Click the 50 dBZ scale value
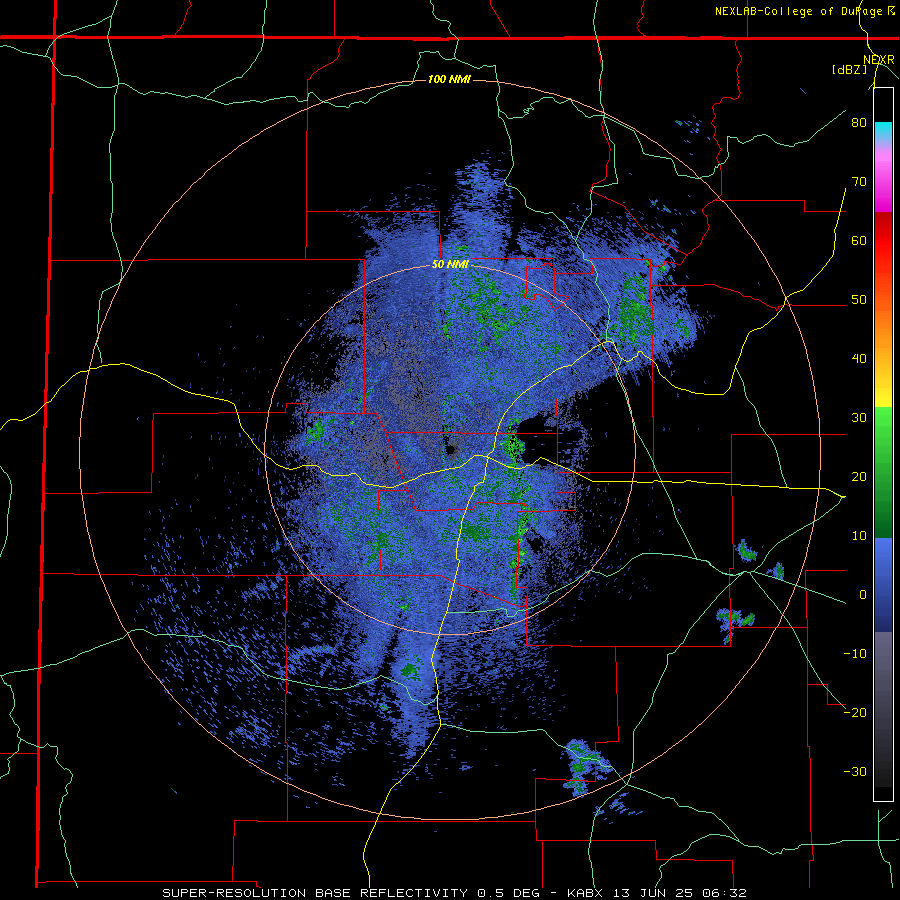This screenshot has width=900, height=900. point(859,300)
